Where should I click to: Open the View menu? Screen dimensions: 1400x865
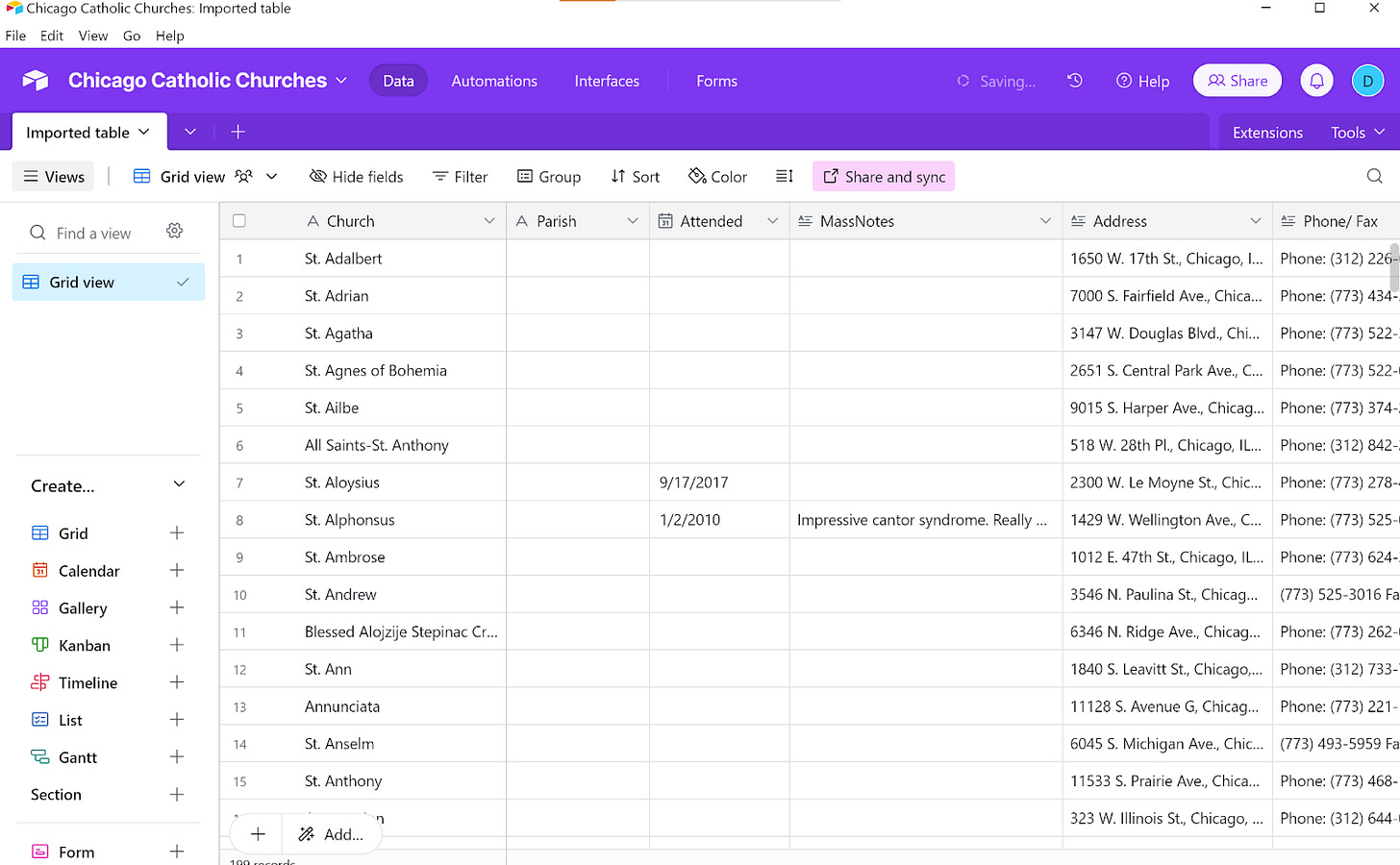93,36
